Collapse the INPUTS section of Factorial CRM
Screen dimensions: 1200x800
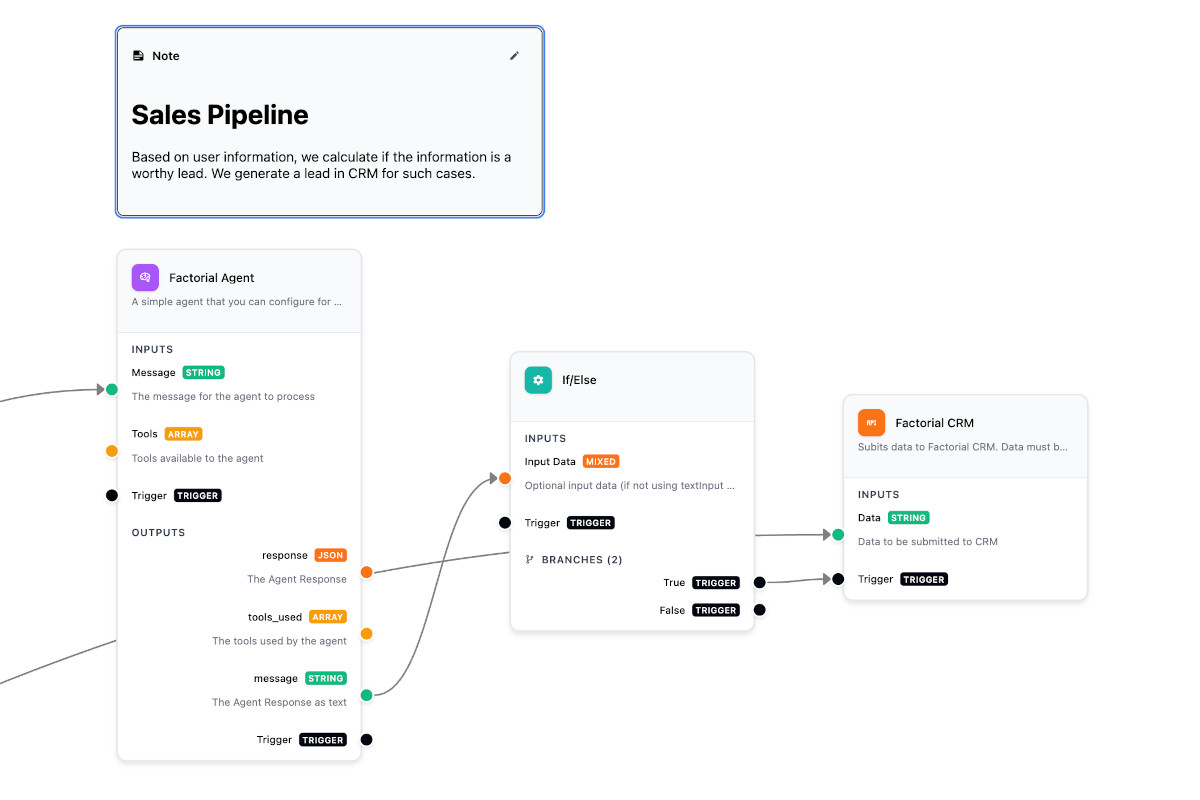878,494
